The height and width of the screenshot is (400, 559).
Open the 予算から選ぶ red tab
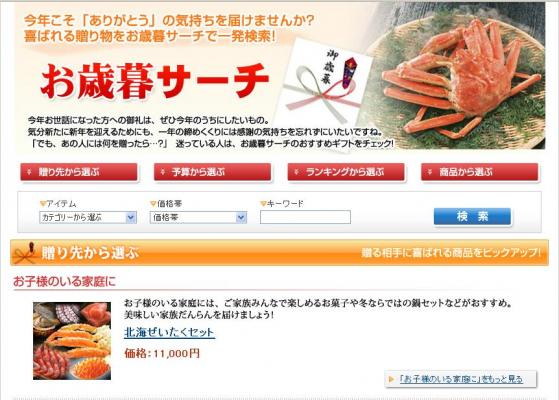pyautogui.click(x=212, y=172)
